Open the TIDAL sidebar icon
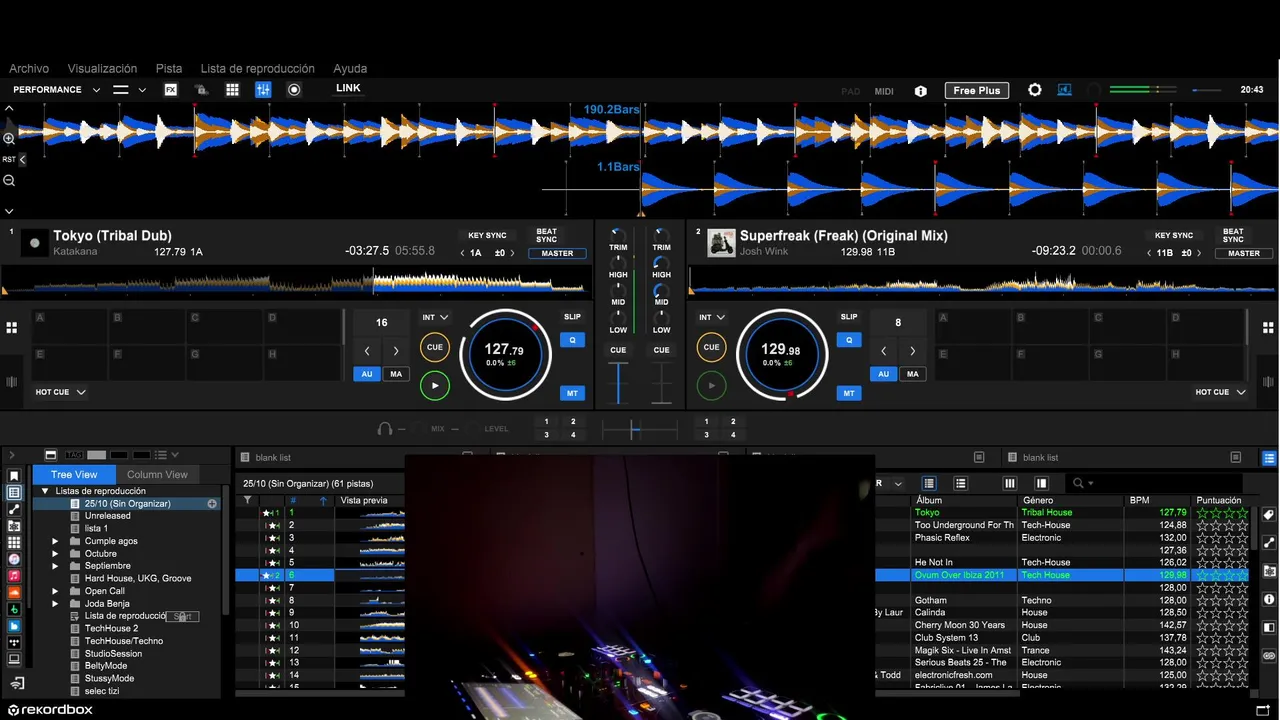Viewport: 1280px width, 720px height. (14, 642)
